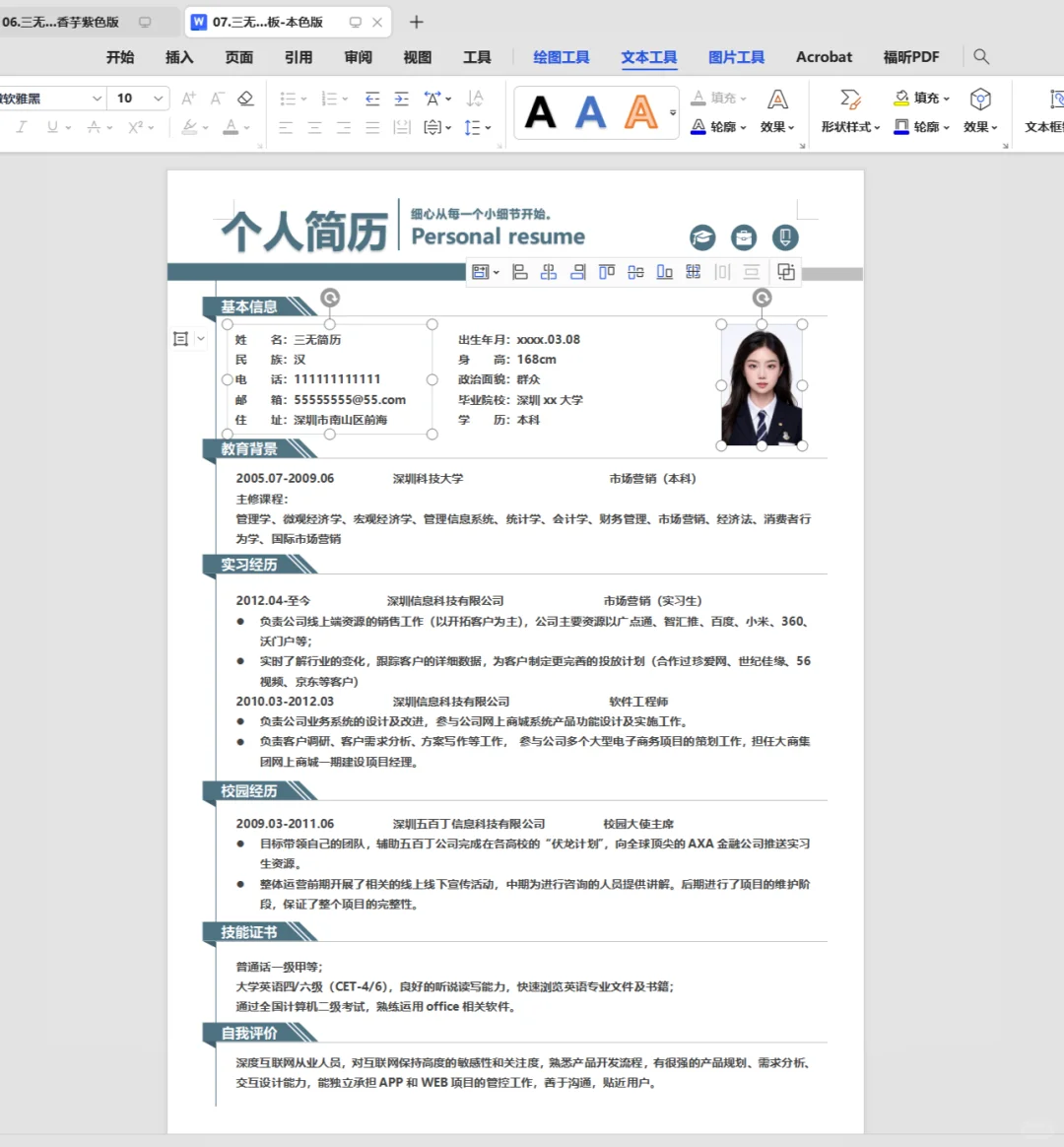Select the blue A text preset
Image resolution: width=1064 pixels, height=1147 pixels.
coord(590,112)
